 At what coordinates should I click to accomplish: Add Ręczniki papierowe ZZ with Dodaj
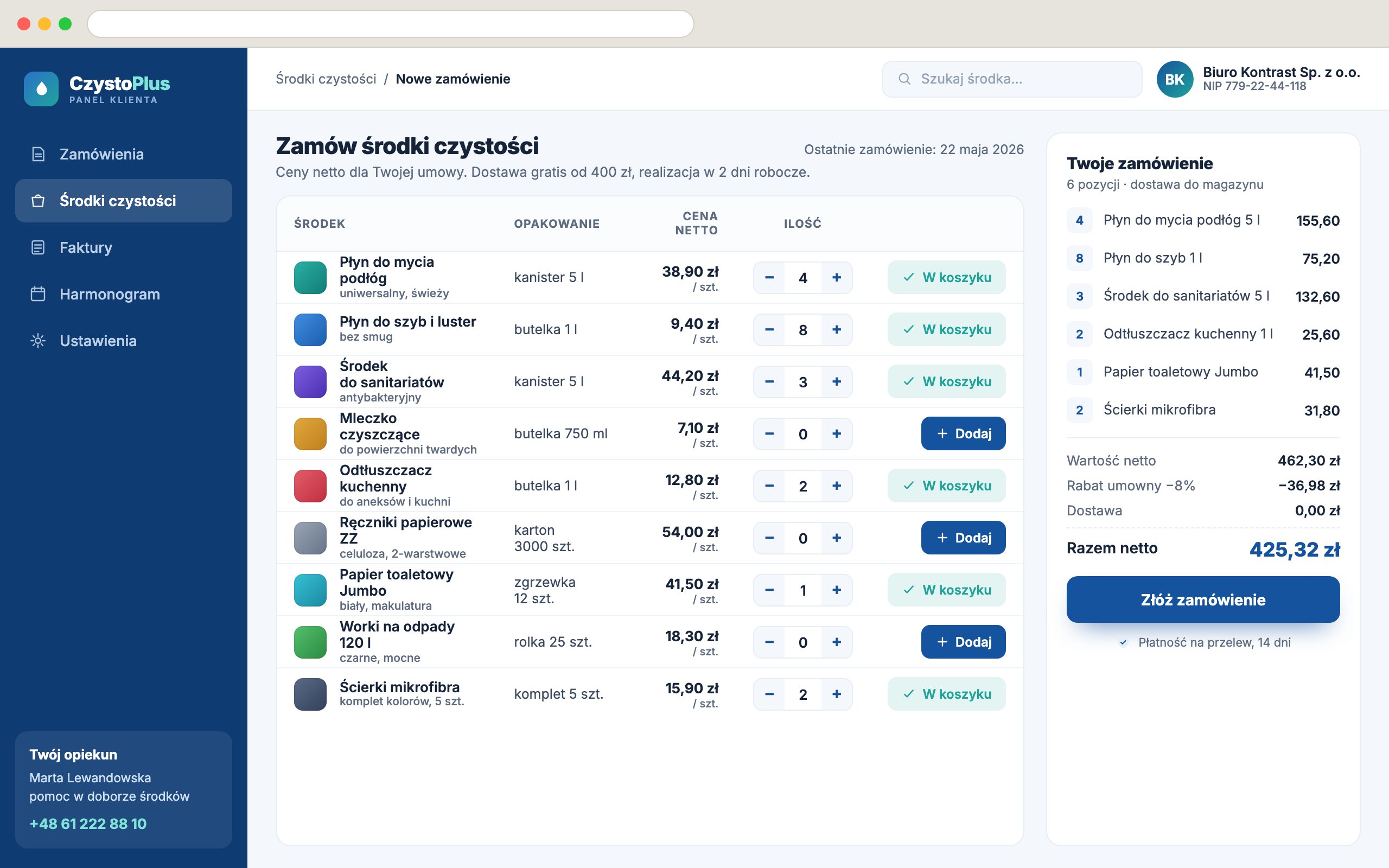tap(963, 538)
